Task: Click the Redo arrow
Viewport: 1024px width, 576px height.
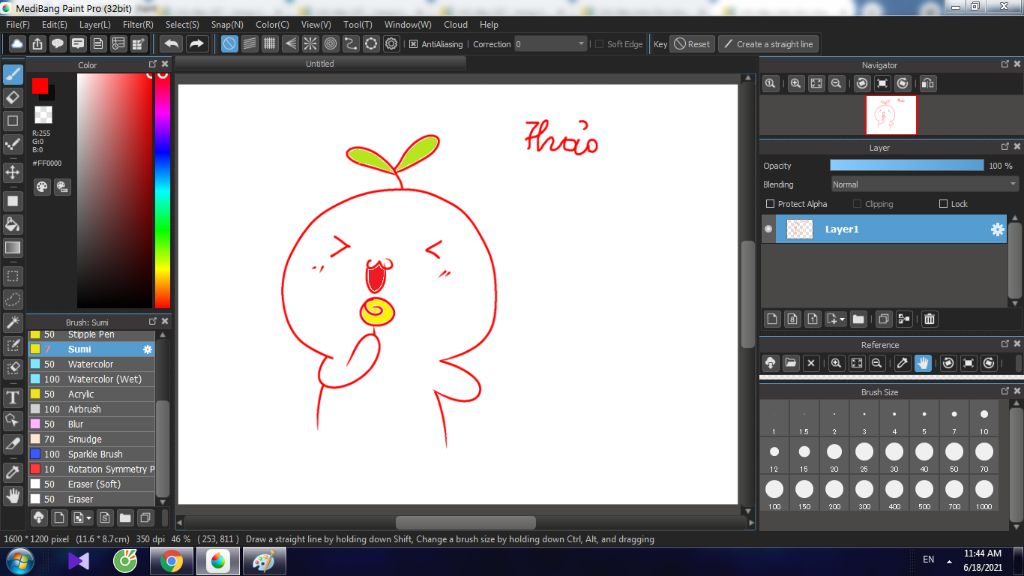Action: [196, 44]
